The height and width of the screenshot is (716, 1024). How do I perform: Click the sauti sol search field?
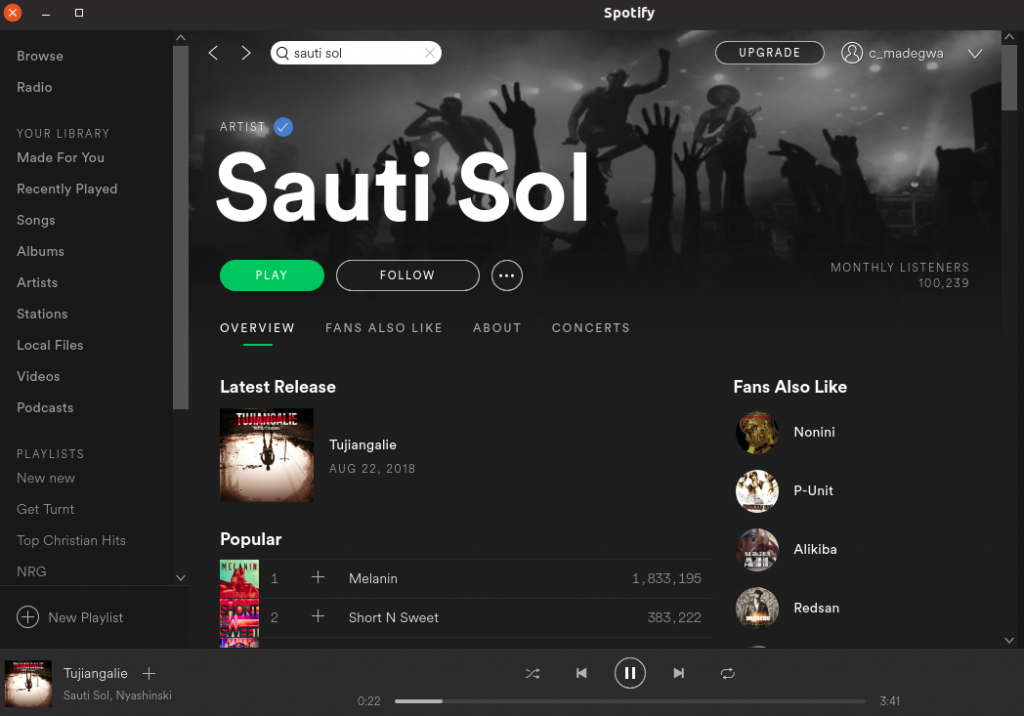[x=356, y=53]
